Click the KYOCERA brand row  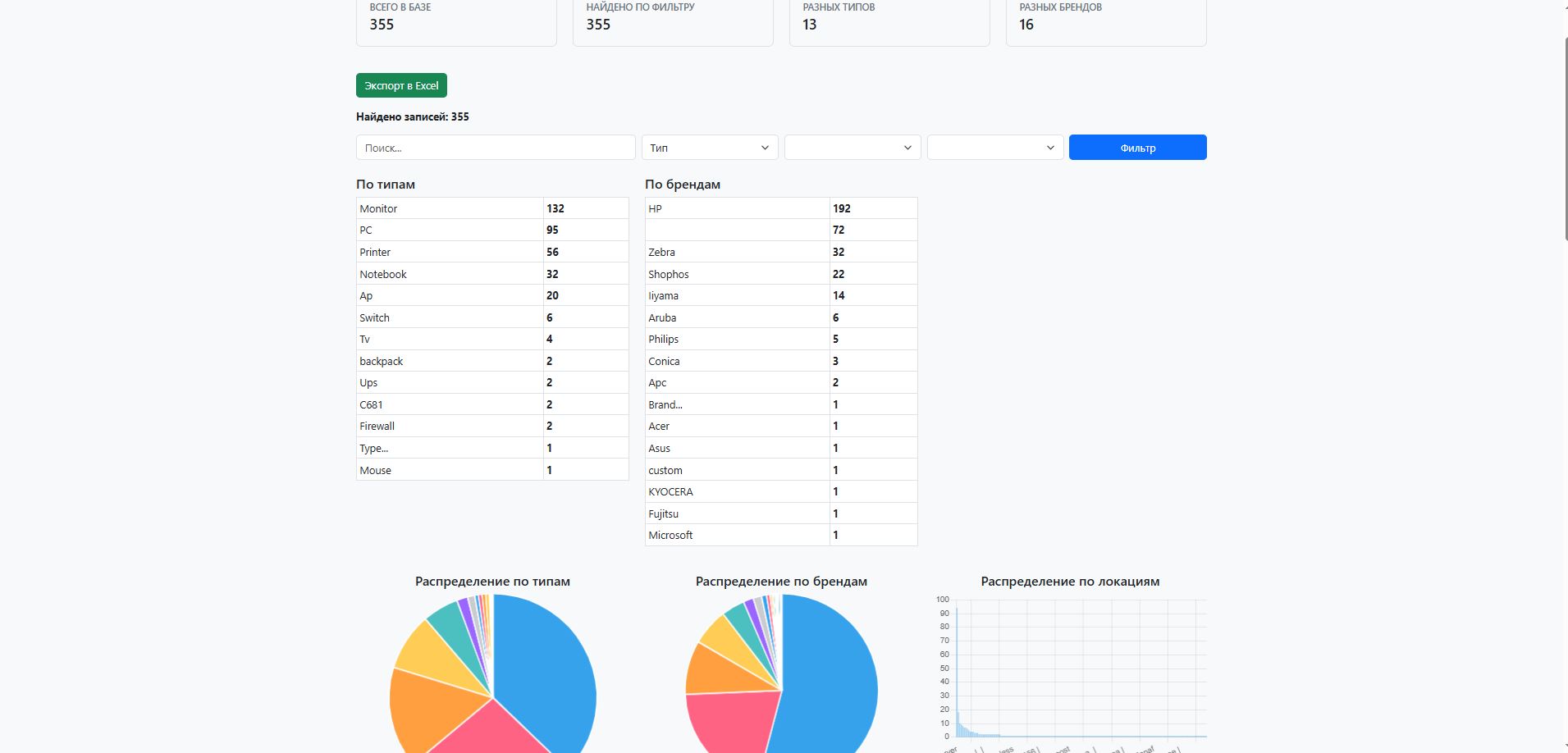tap(781, 491)
